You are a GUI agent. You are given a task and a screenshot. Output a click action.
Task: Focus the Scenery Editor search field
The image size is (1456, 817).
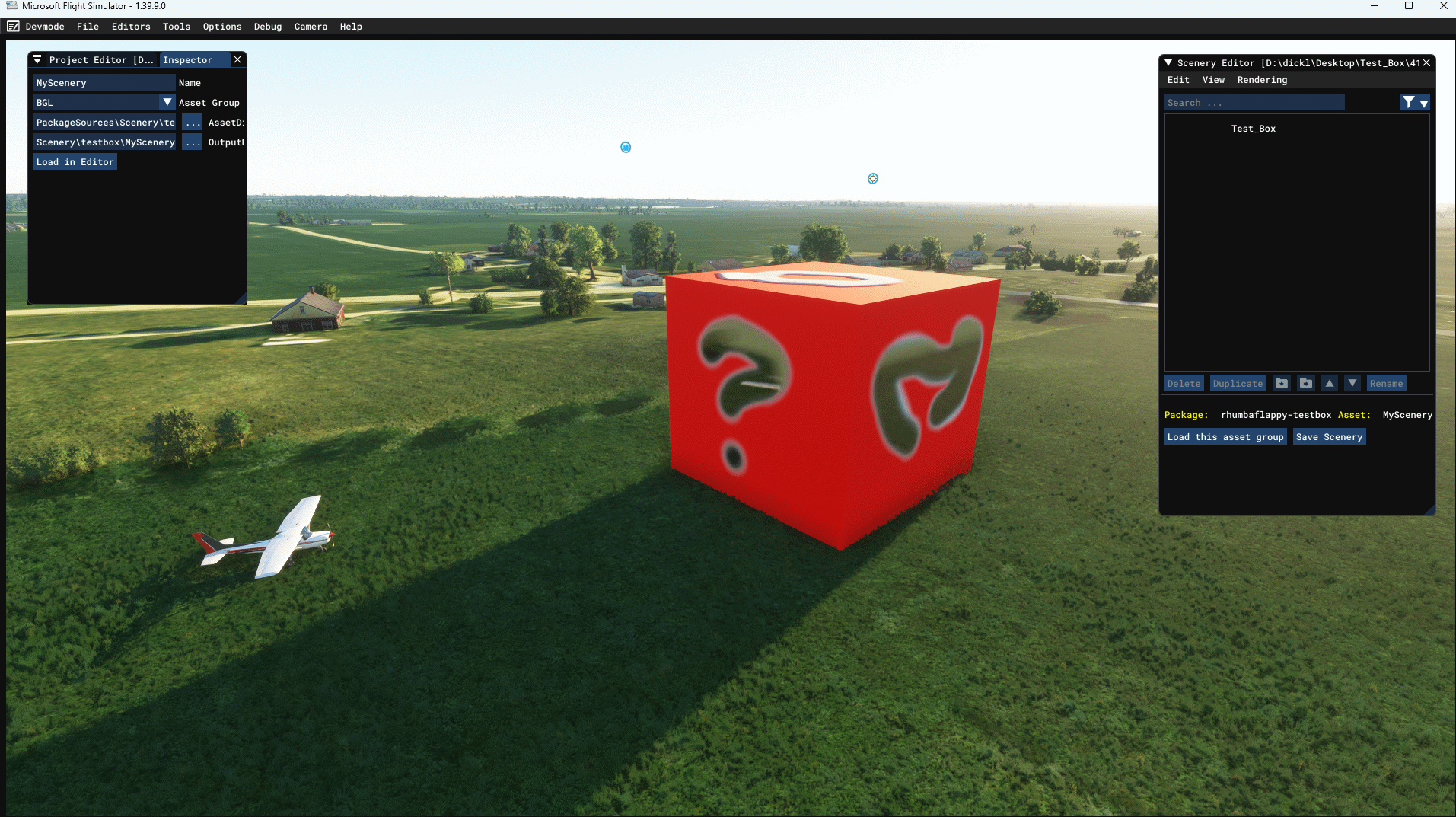[1254, 103]
